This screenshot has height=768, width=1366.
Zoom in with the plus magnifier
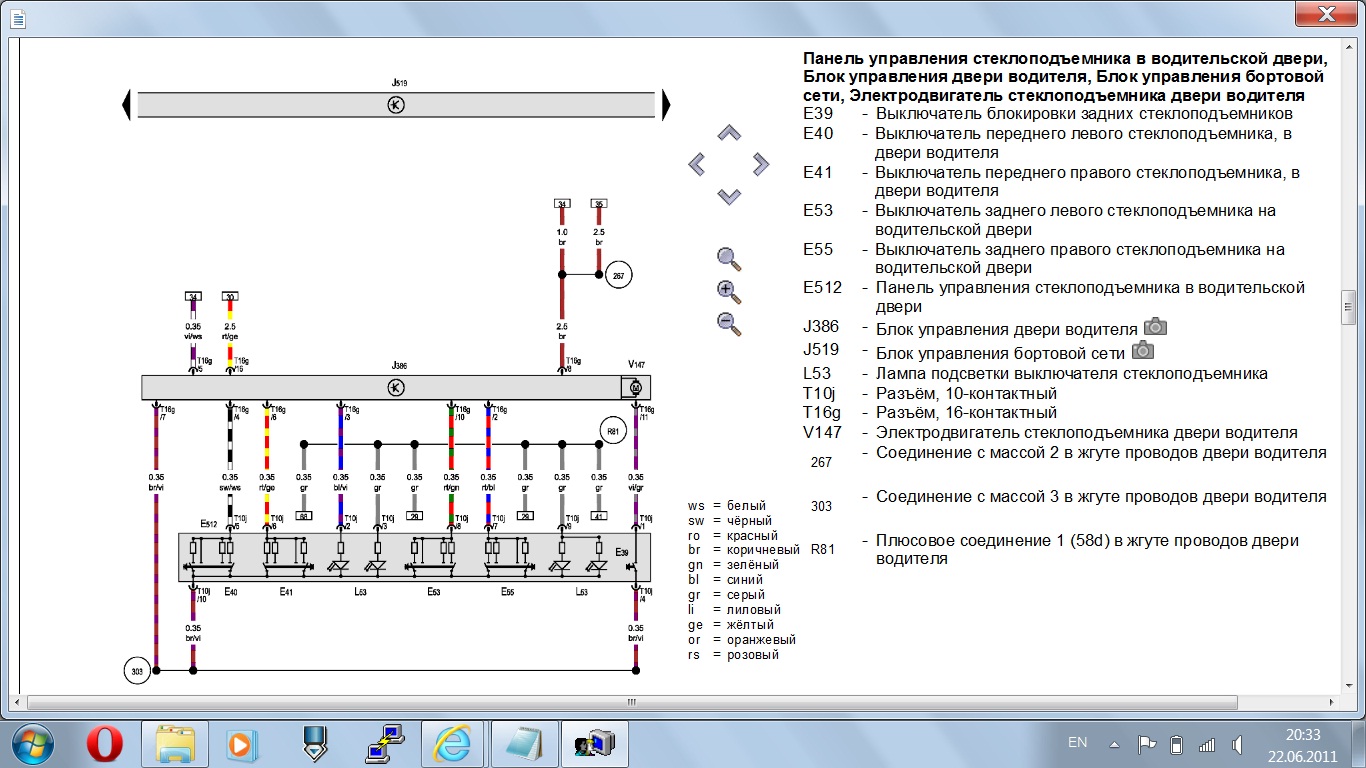pyautogui.click(x=729, y=291)
